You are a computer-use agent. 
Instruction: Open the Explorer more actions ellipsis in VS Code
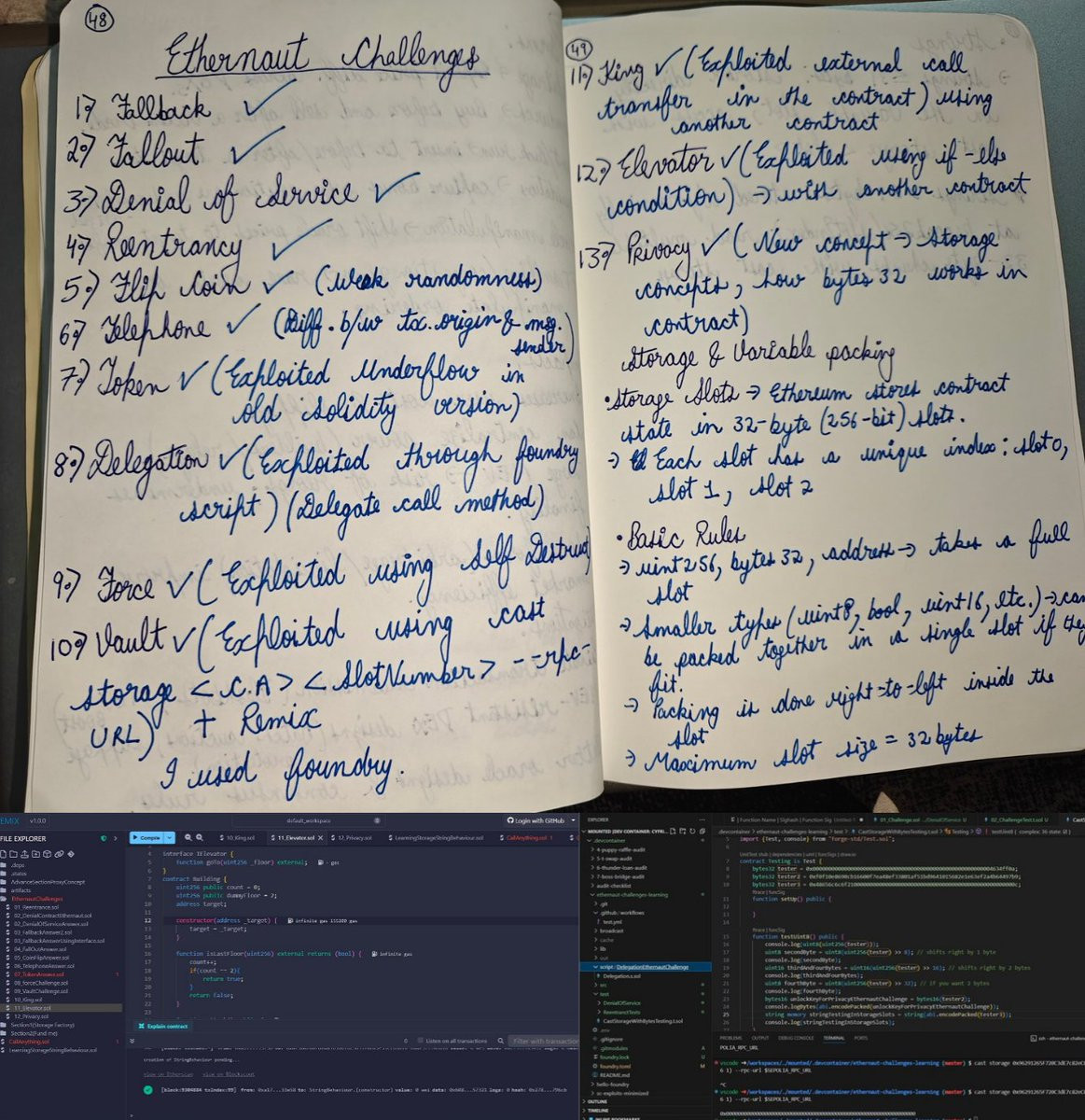point(702,819)
